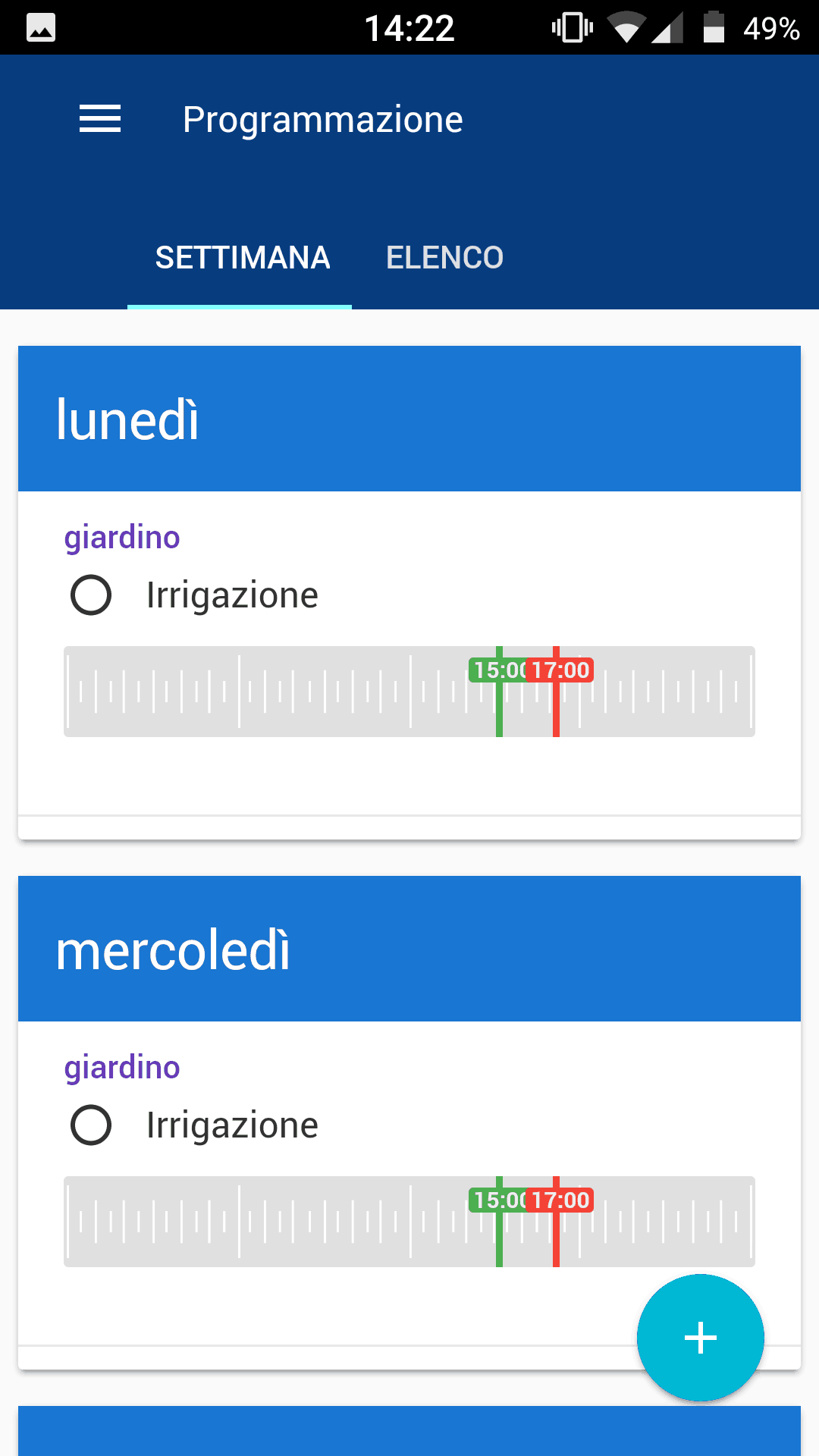Select Irrigazione radio button under lunedì

pyautogui.click(x=91, y=595)
